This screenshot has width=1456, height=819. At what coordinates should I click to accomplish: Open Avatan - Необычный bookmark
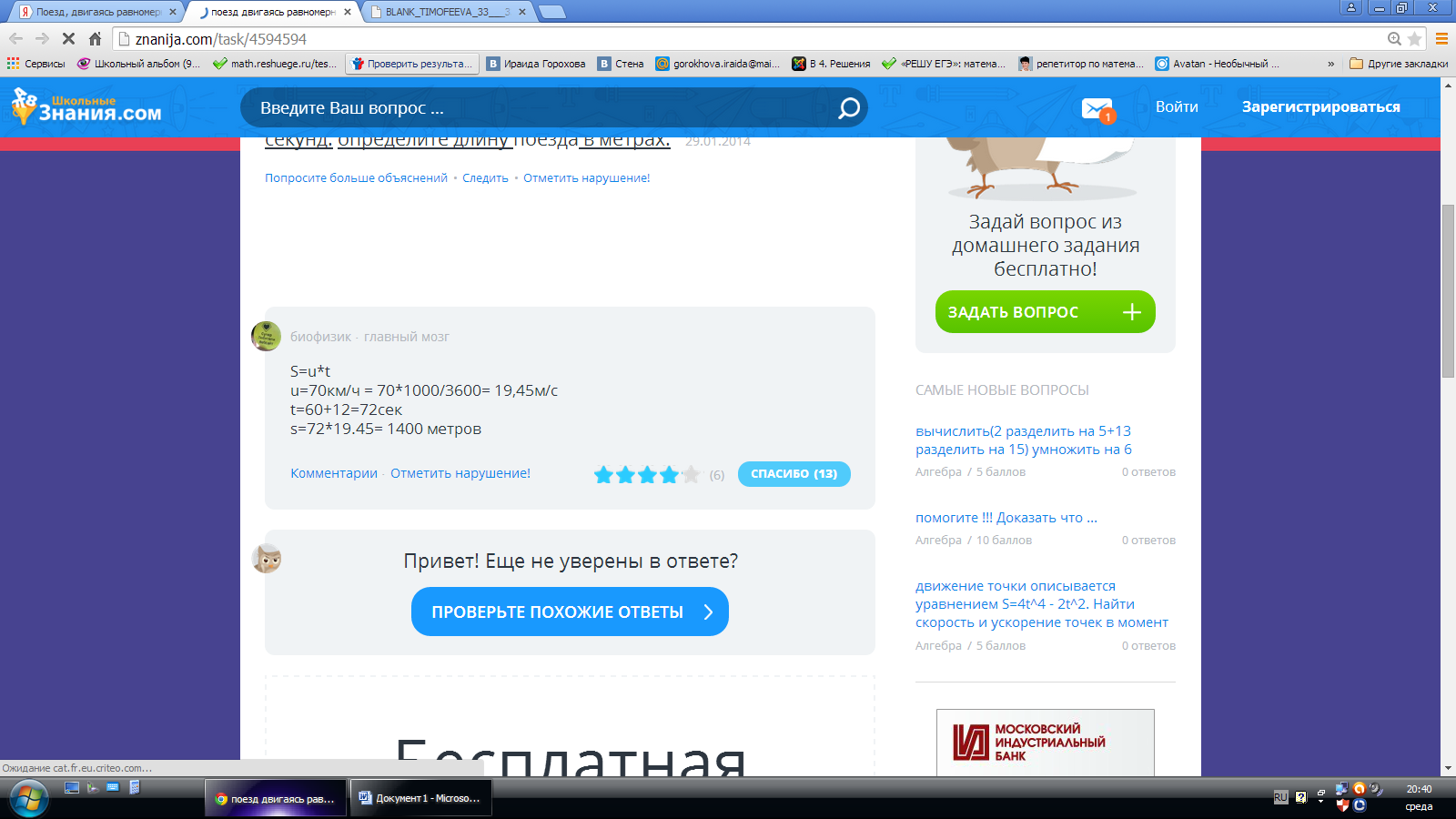coord(1217,64)
